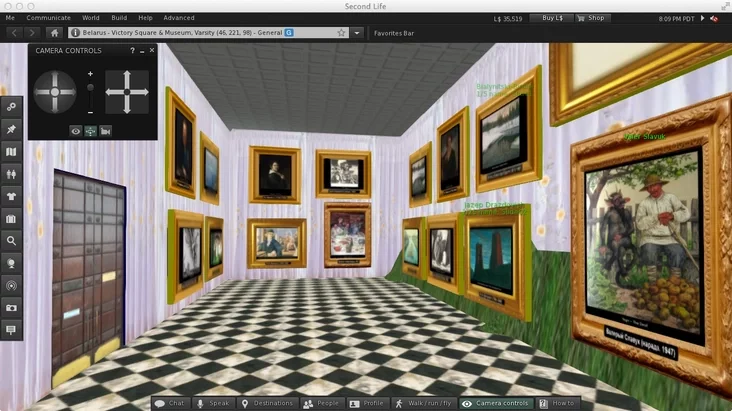Start media with the play arrow icon
The width and height of the screenshot is (732, 411).
[703, 18]
